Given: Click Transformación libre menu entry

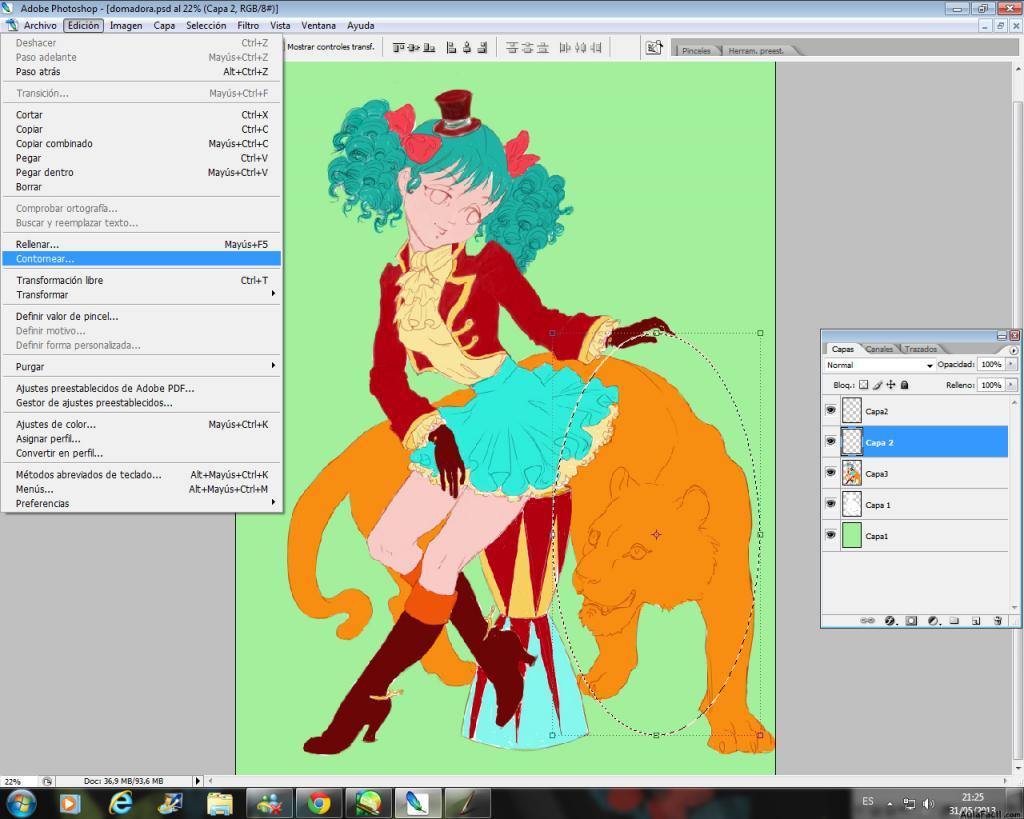Looking at the screenshot, I should [141, 280].
